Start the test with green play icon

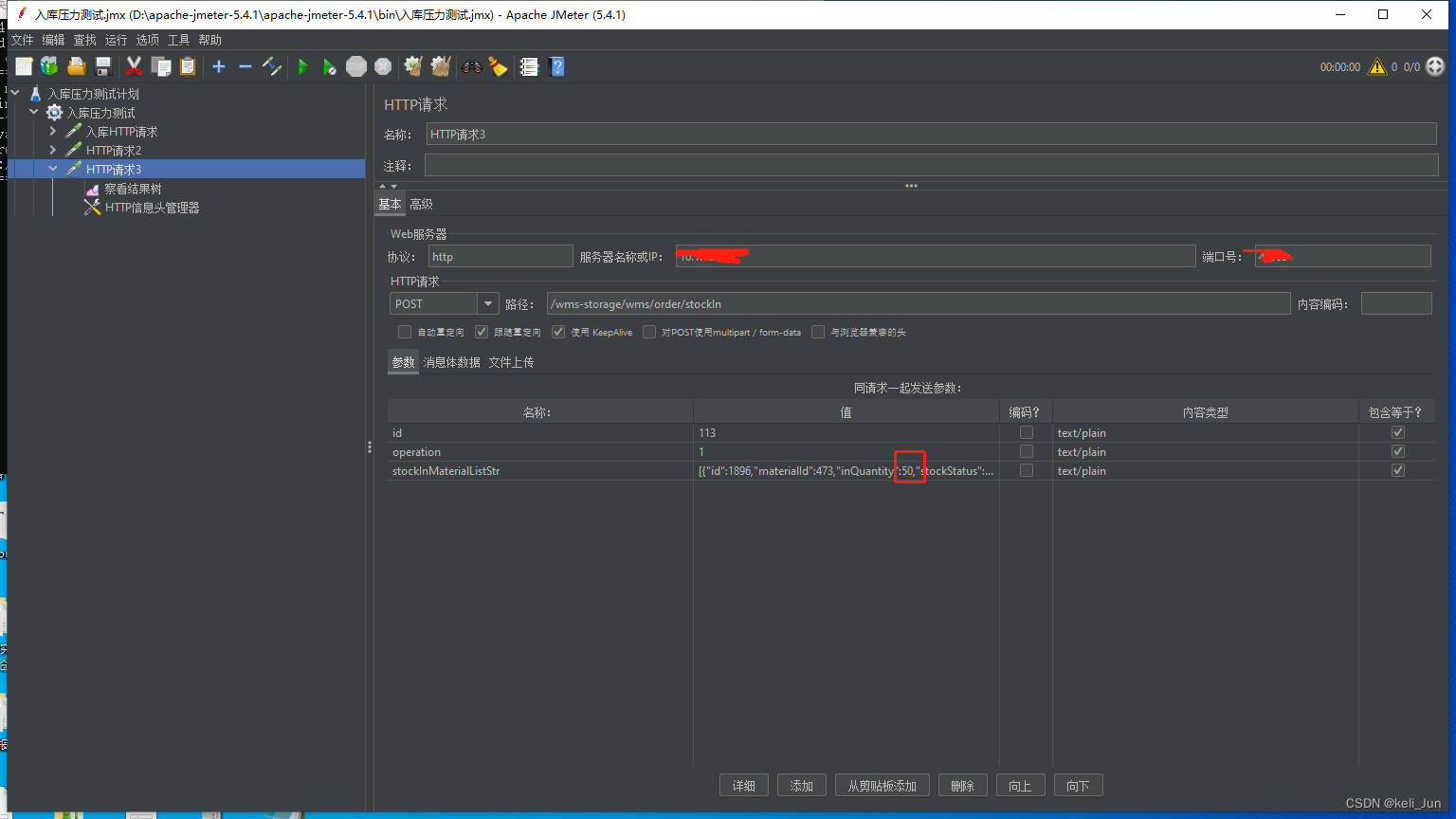(303, 66)
